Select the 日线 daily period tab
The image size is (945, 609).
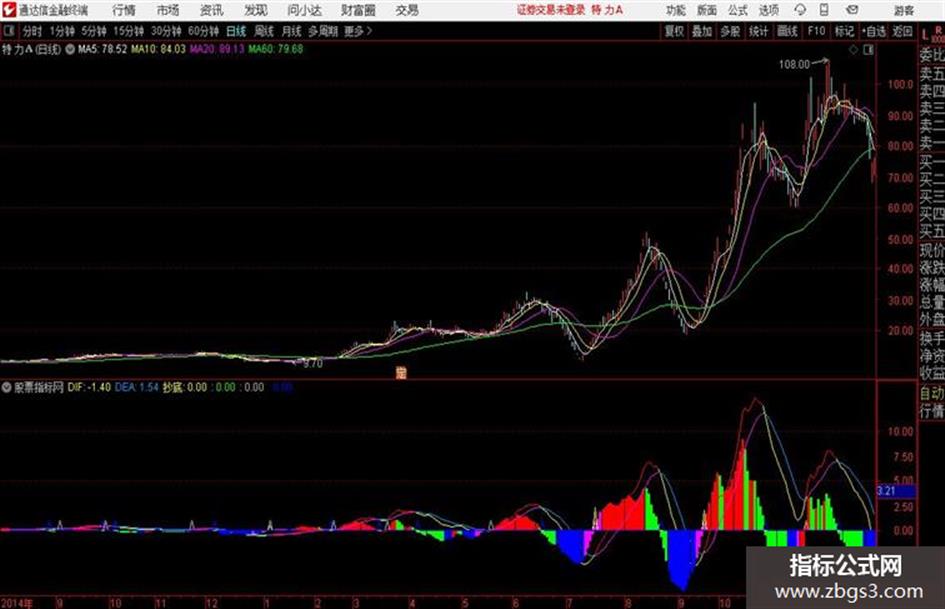click(236, 31)
